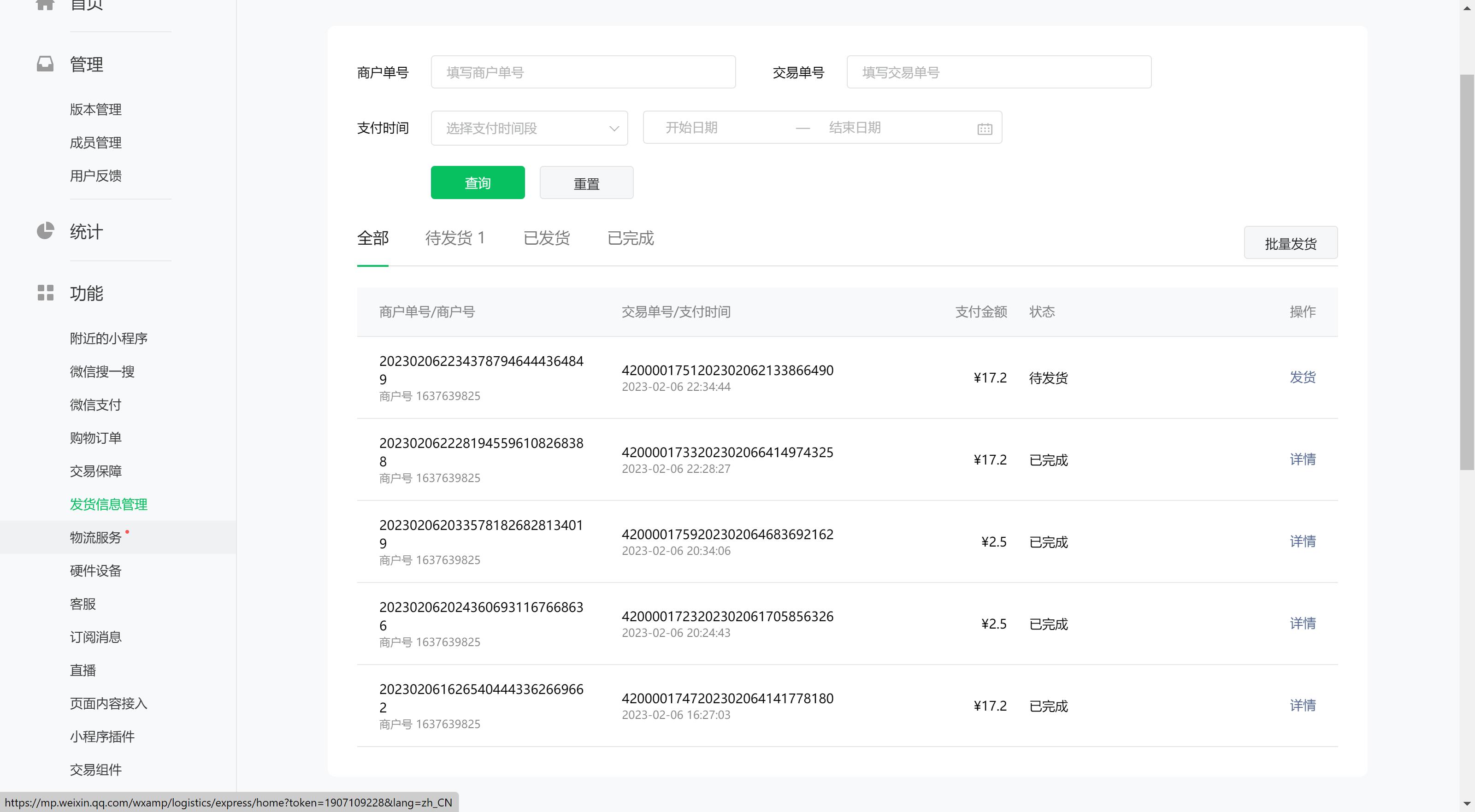Screen dimensions: 1475x812
Task: Switch to the 已完成 tab
Action: [x=631, y=238]
